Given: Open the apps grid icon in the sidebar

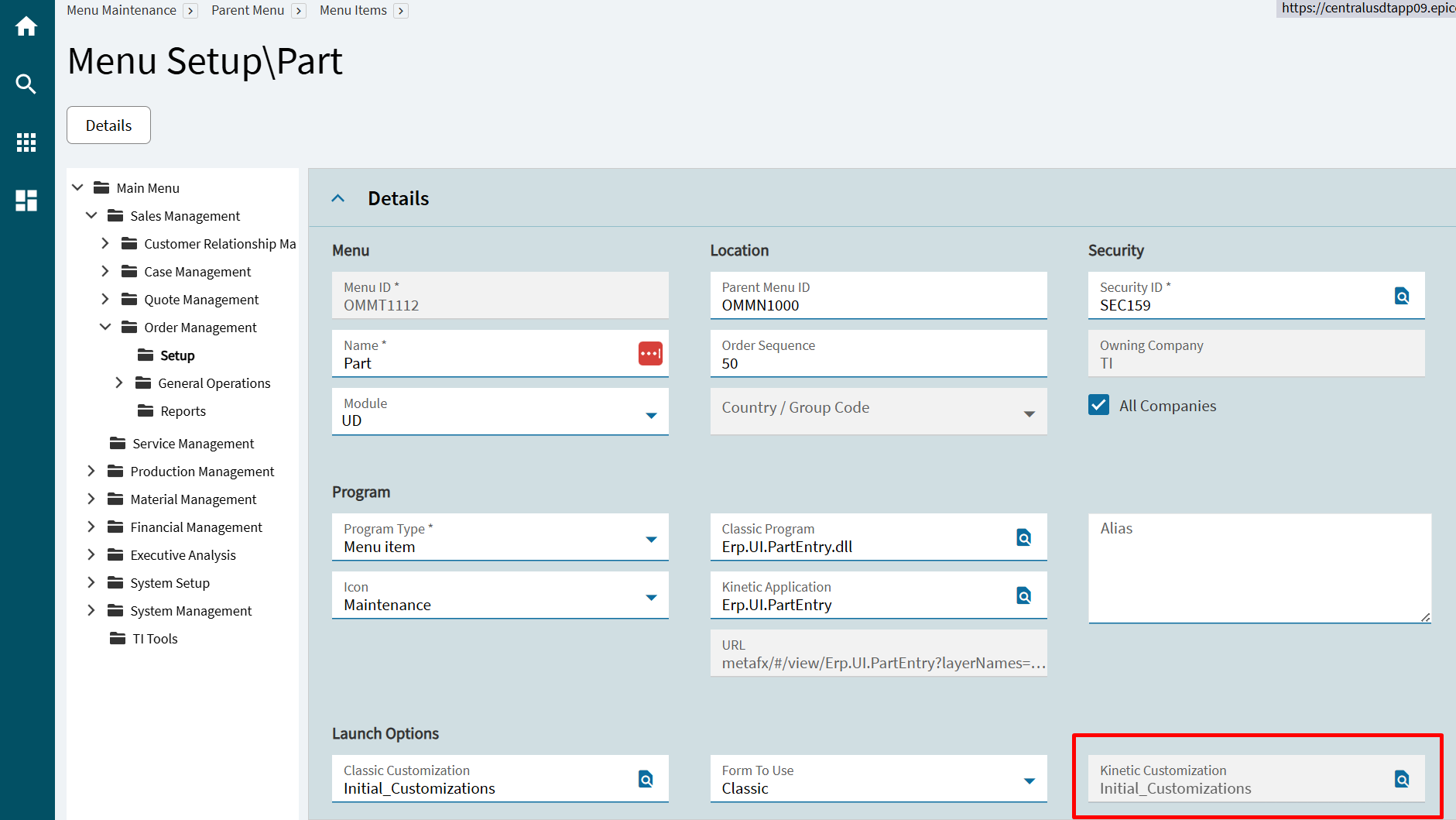Looking at the screenshot, I should 26,142.
